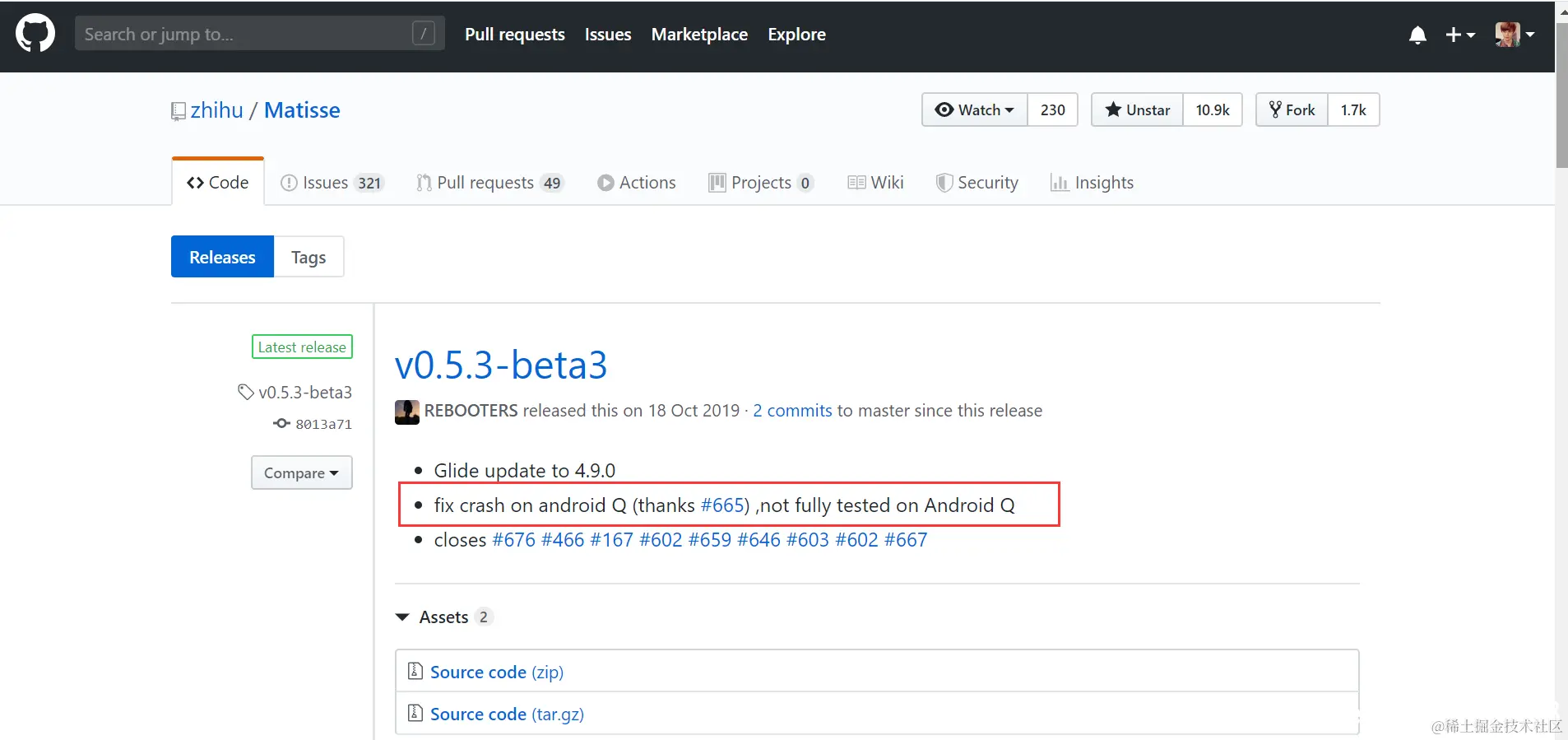Open commit 8013a71

313,424
